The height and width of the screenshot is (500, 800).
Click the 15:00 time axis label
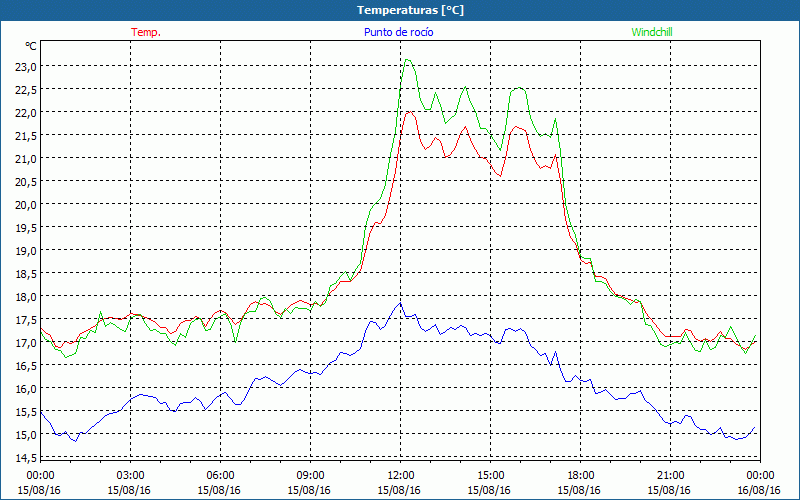[490, 475]
